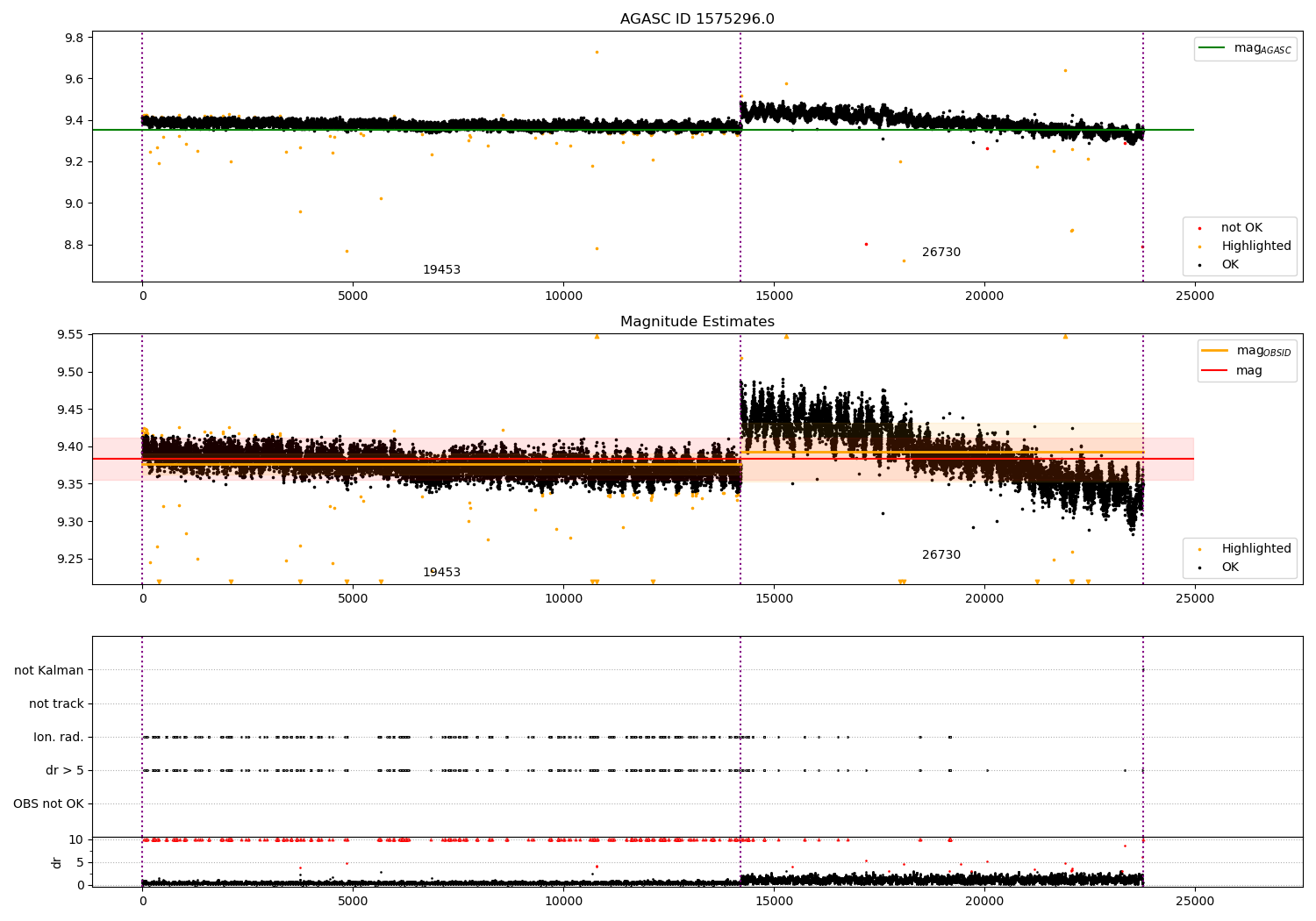The height and width of the screenshot is (921, 1316).
Task: Click 'OK' legend entry in Magnitude Estimates plot
Action: point(1230,568)
